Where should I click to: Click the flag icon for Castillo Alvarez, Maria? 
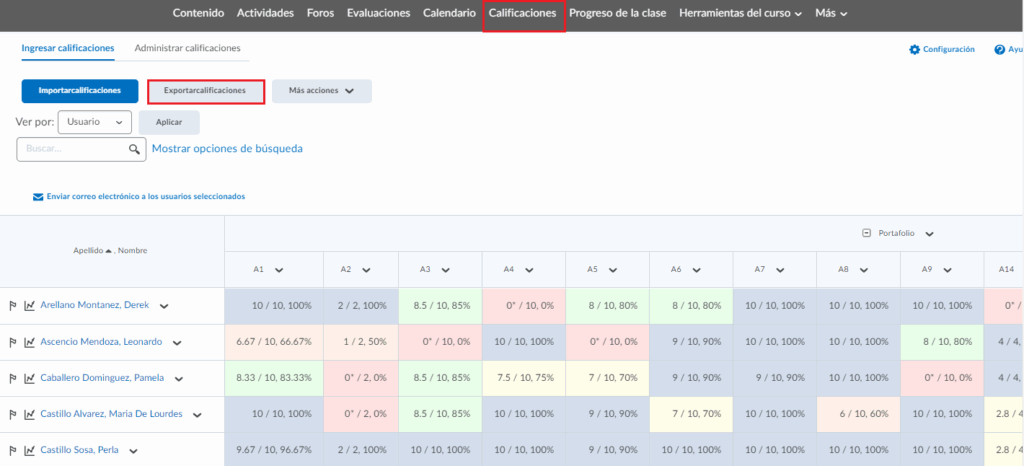point(13,414)
